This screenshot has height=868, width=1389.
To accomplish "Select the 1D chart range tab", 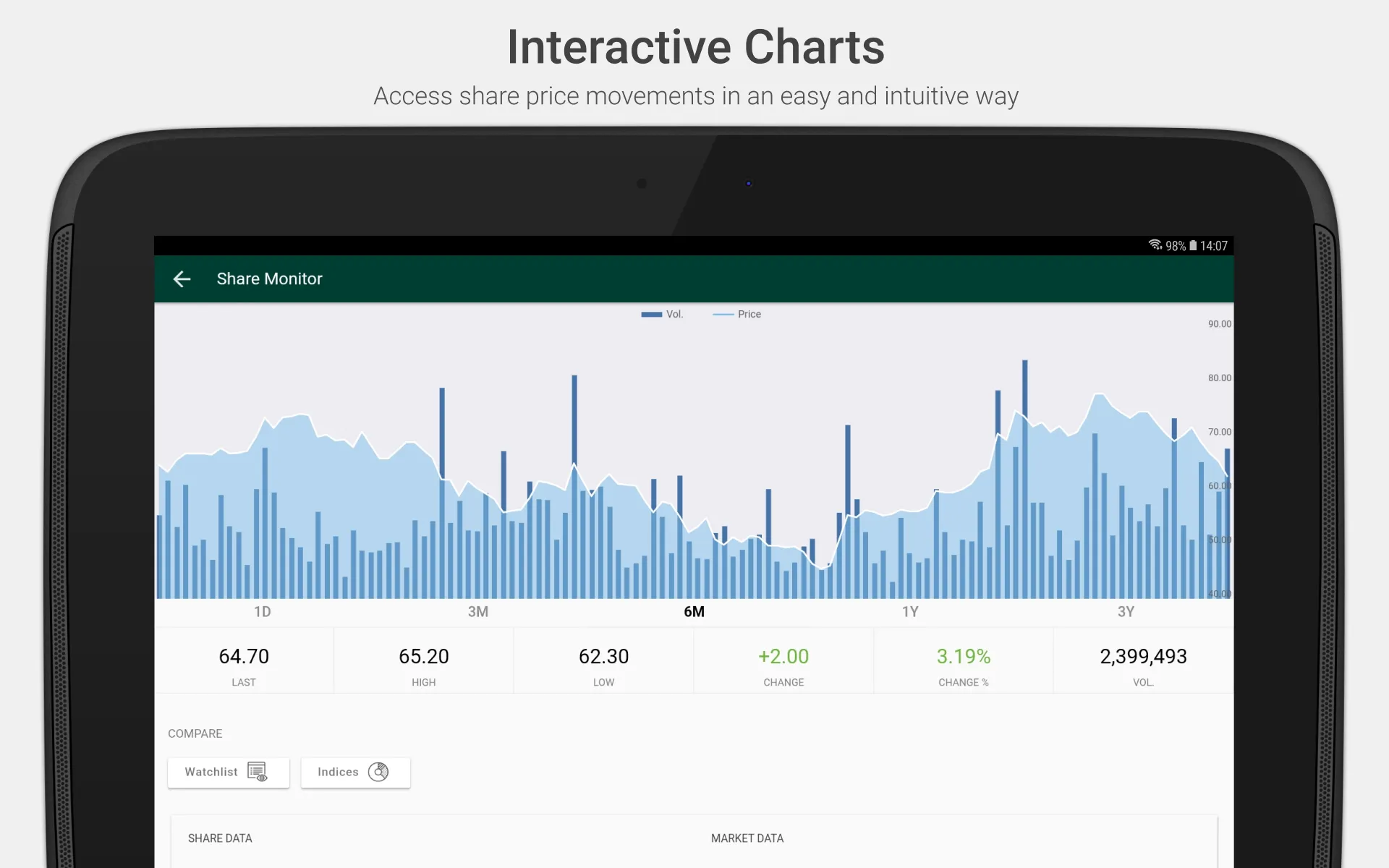I will pyautogui.click(x=263, y=612).
